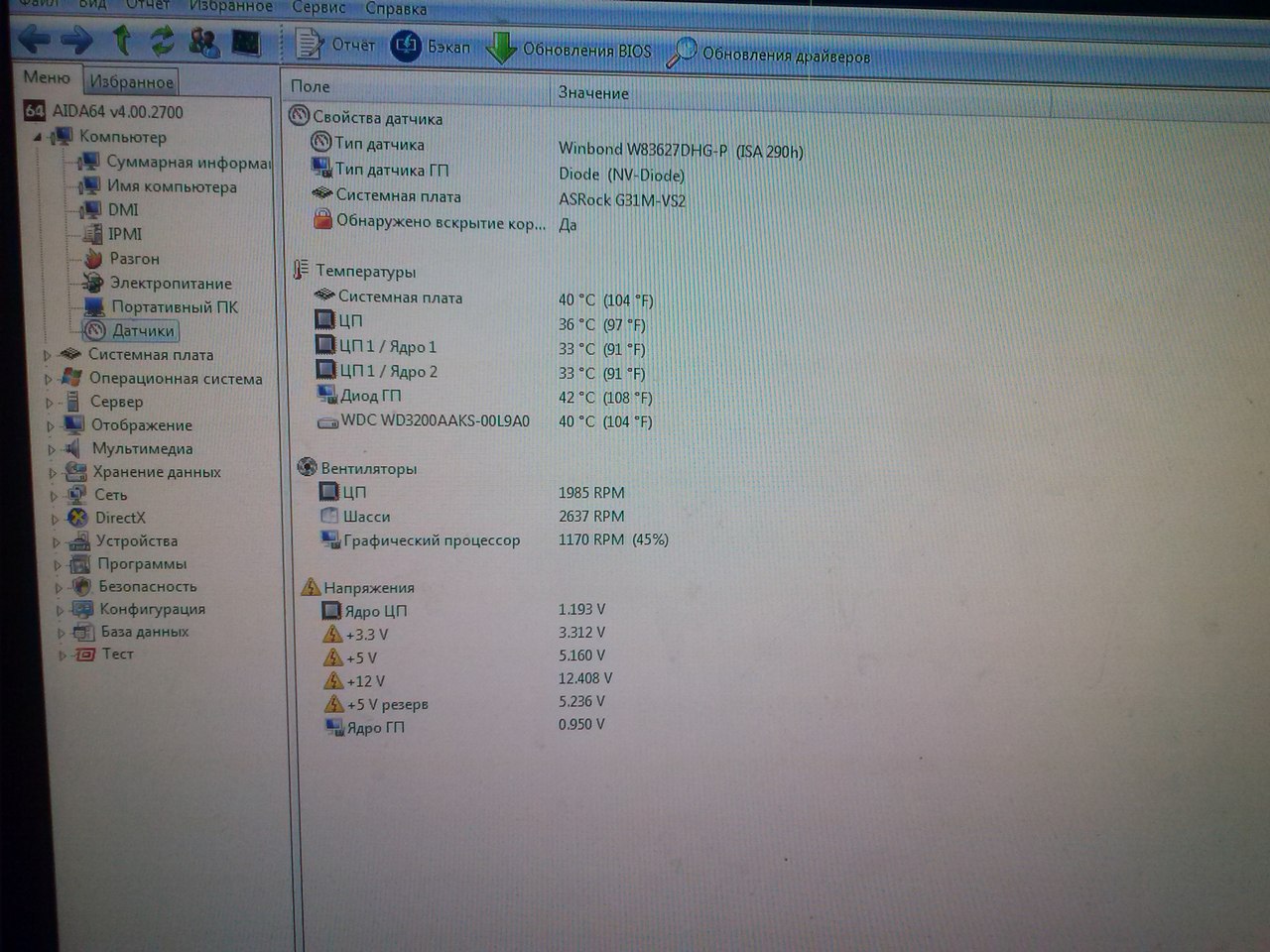The height and width of the screenshot is (952, 1270).
Task: Click the Программы icon in the tree
Action: [x=80, y=563]
